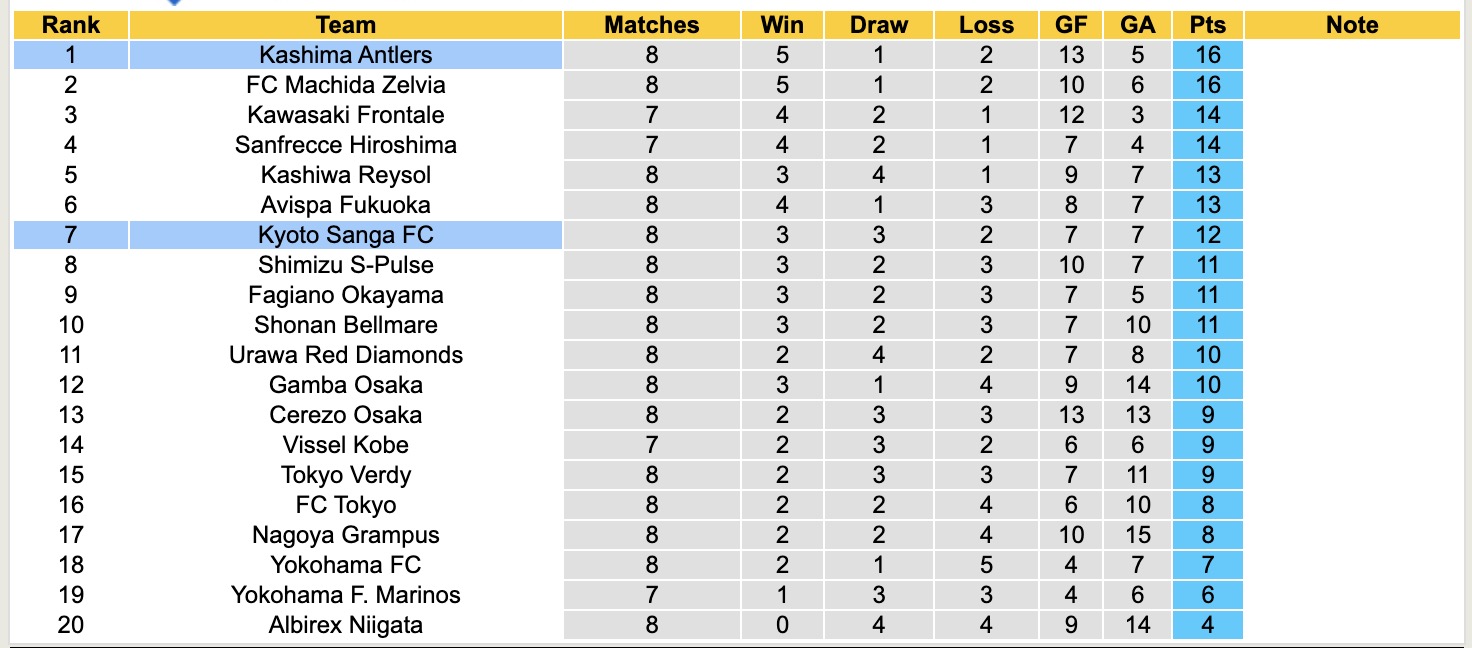Select the Kyoto Sanga FC row
The height and width of the screenshot is (648, 1472).
[x=345, y=235]
